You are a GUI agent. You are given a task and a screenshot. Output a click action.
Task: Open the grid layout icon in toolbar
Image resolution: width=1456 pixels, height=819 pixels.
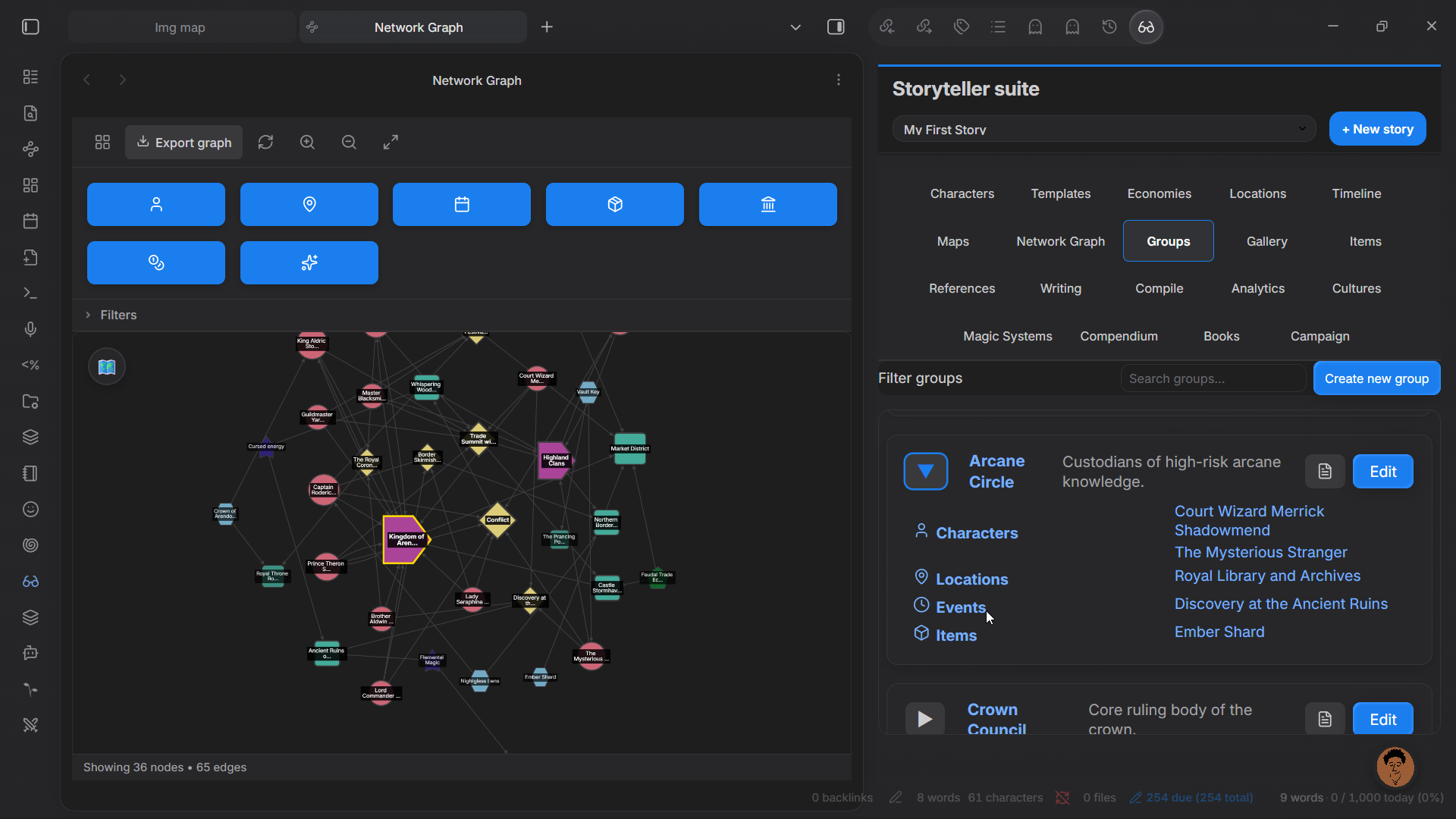point(102,143)
